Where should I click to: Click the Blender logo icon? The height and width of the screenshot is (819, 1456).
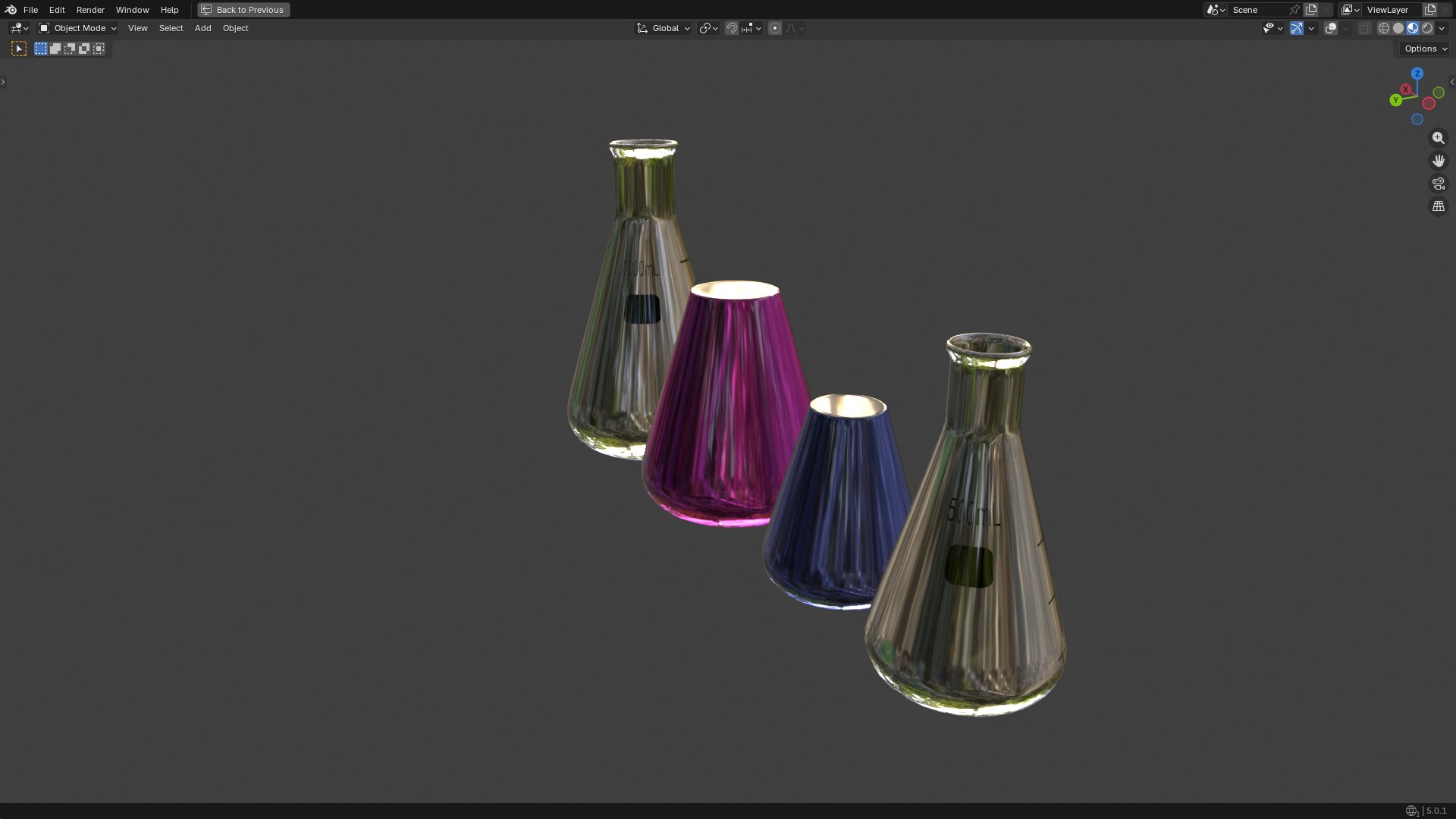11,10
